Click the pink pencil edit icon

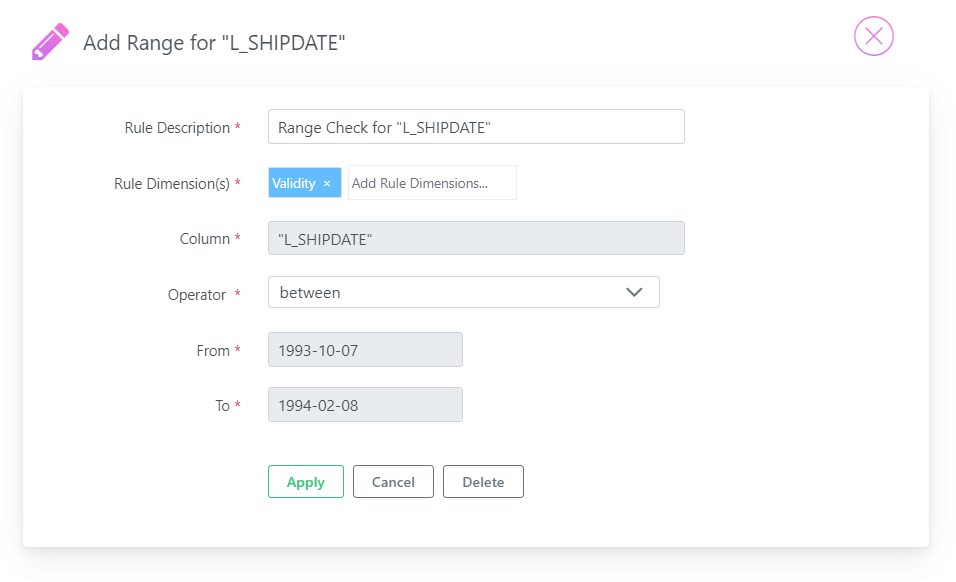point(50,41)
